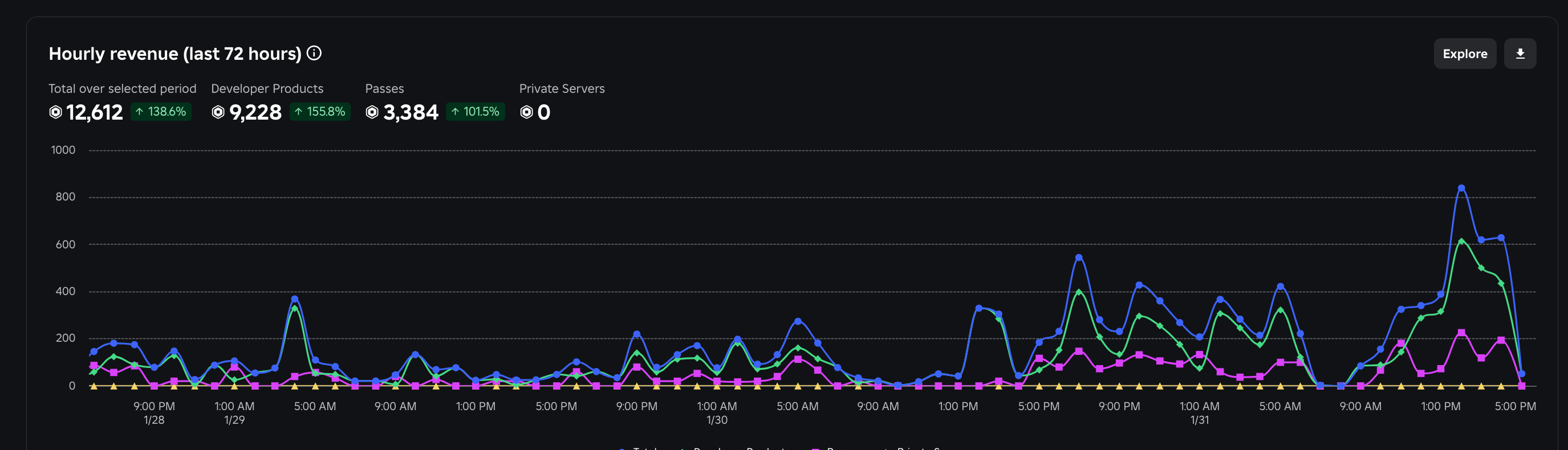This screenshot has height=450, width=1568.
Task: Click the Developer Products stat label
Action: point(267,89)
